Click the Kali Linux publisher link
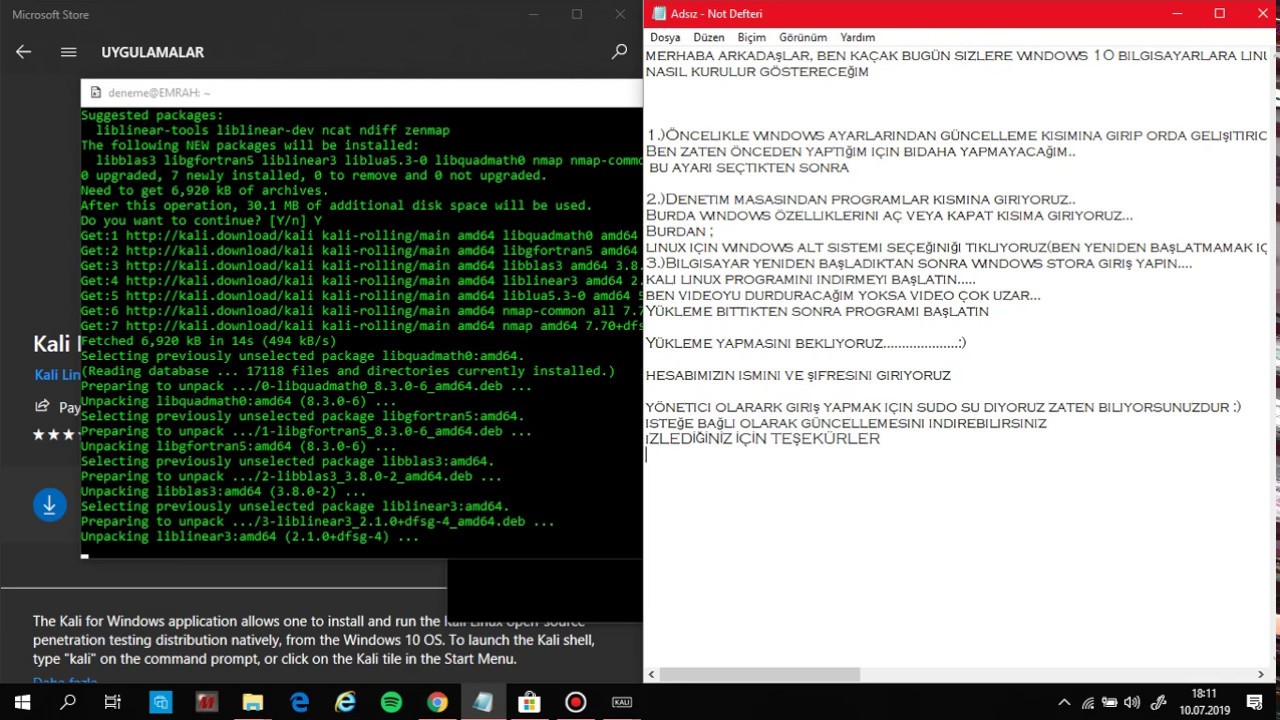The height and width of the screenshot is (720, 1280). point(57,375)
